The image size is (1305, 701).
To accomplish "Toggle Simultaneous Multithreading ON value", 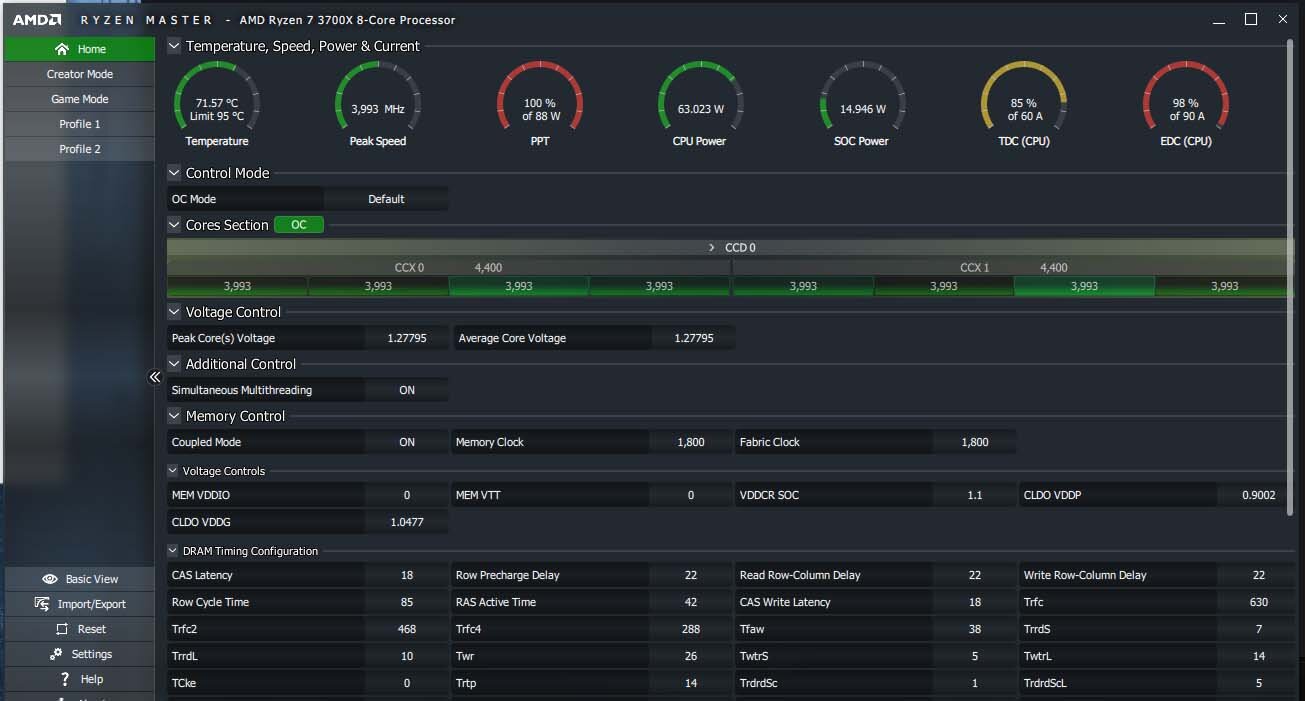I will (407, 390).
